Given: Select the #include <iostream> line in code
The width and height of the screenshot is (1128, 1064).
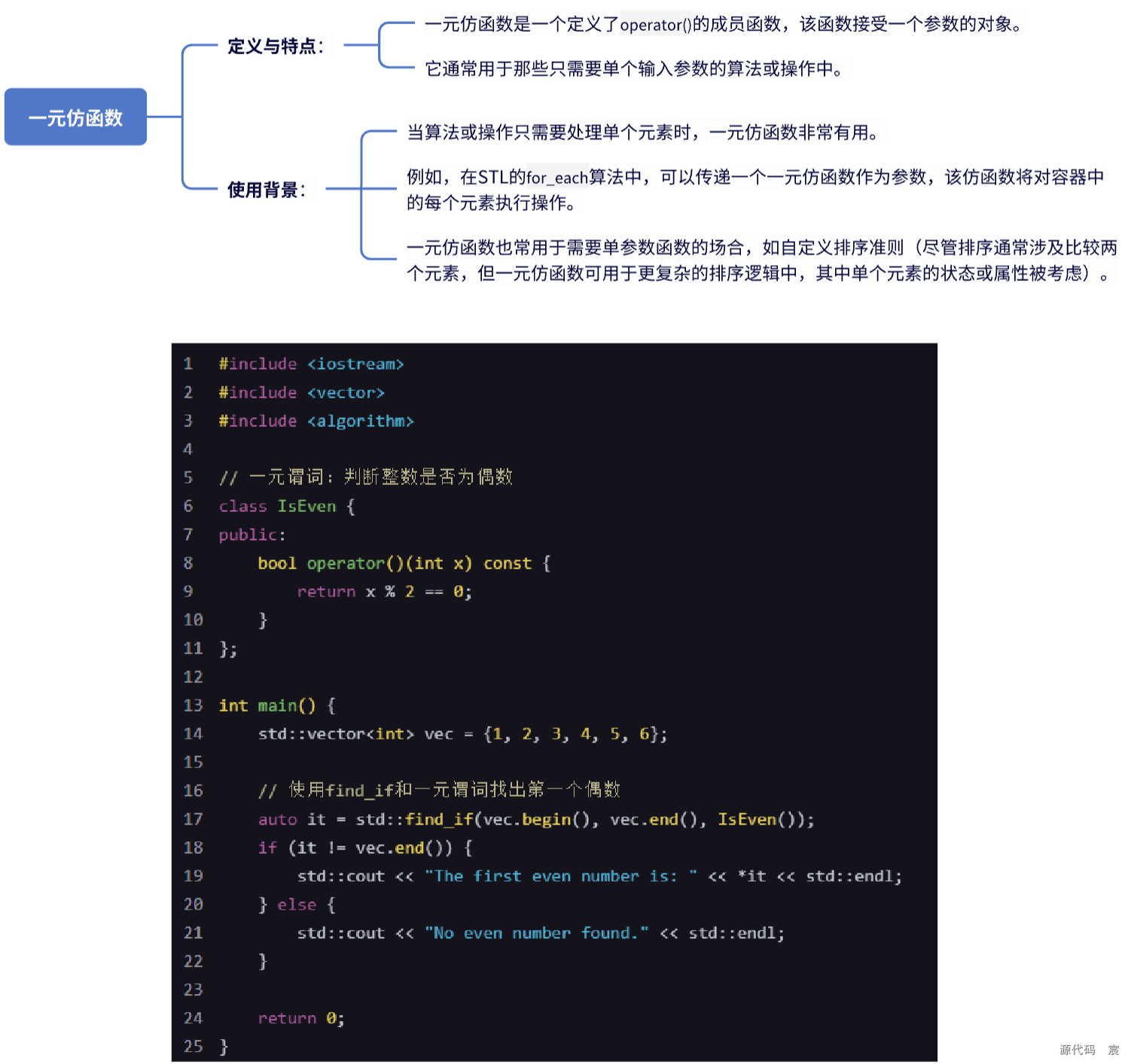Looking at the screenshot, I should pos(311,364).
